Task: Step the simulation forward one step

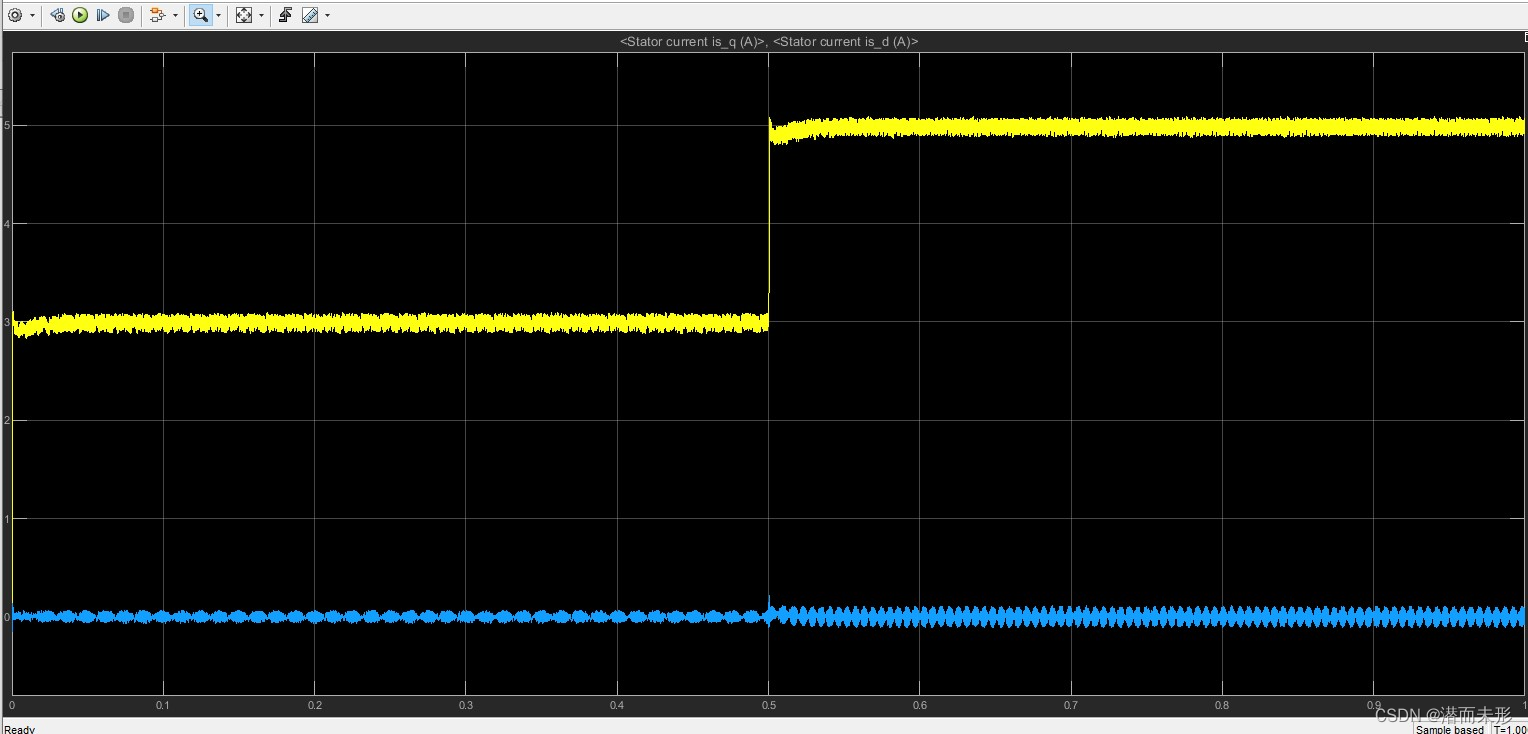Action: click(102, 14)
